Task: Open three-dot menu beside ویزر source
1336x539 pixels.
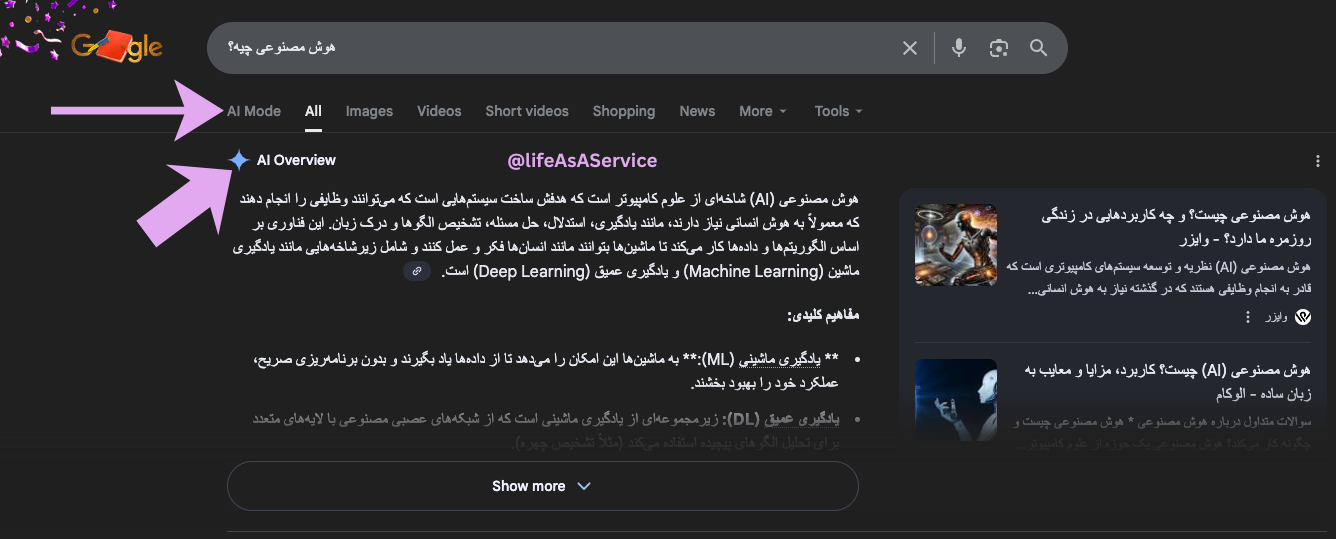Action: click(x=1248, y=317)
